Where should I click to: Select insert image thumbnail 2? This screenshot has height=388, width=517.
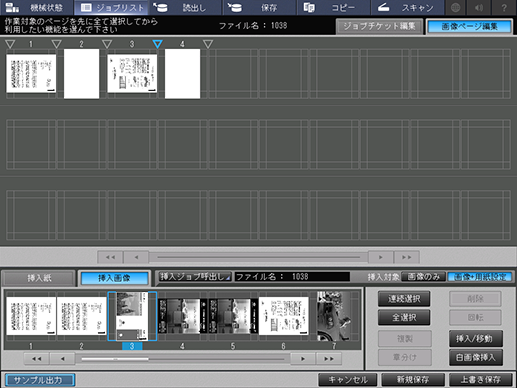click(81, 316)
